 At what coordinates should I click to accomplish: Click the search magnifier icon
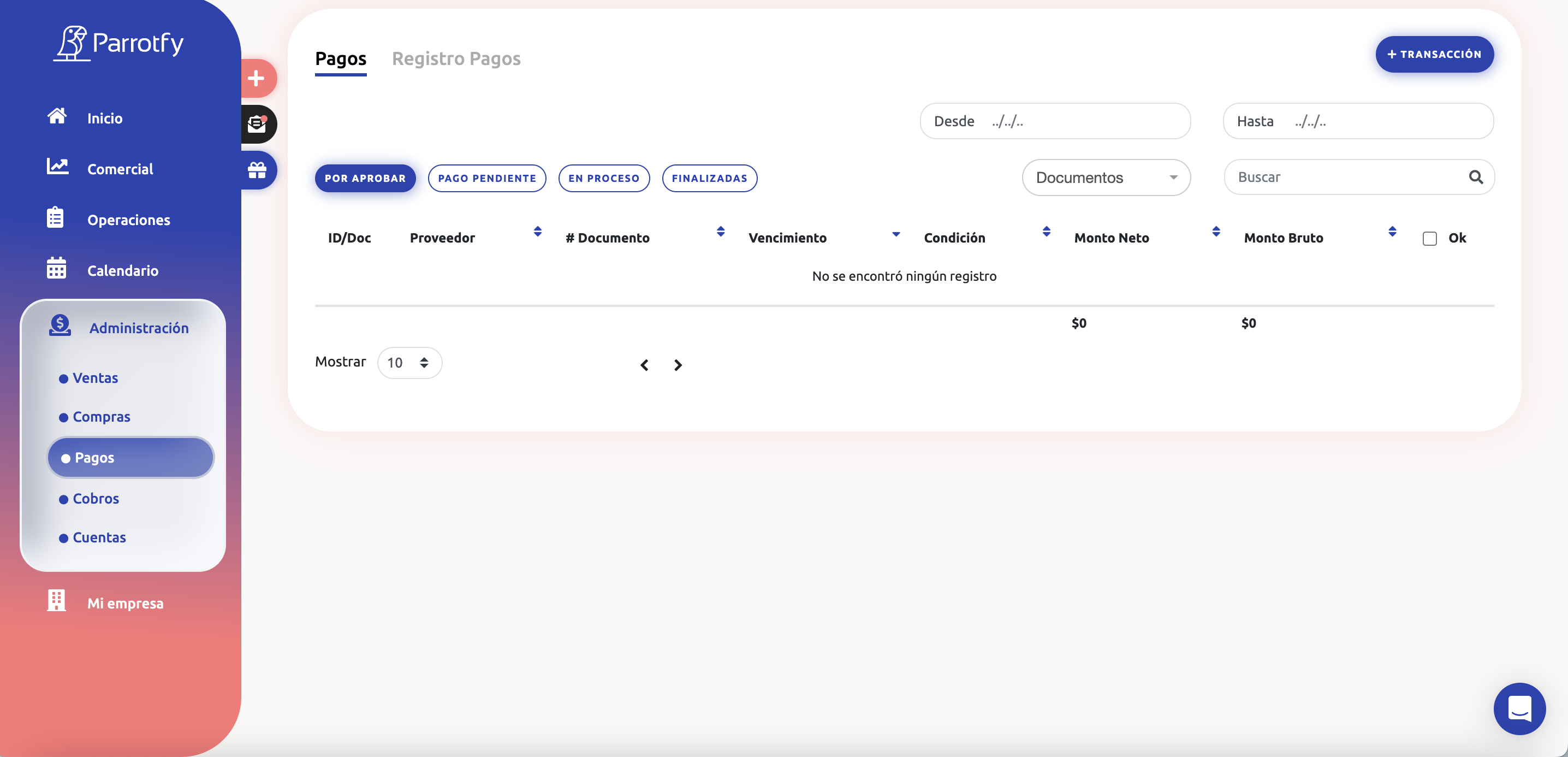[1476, 177]
